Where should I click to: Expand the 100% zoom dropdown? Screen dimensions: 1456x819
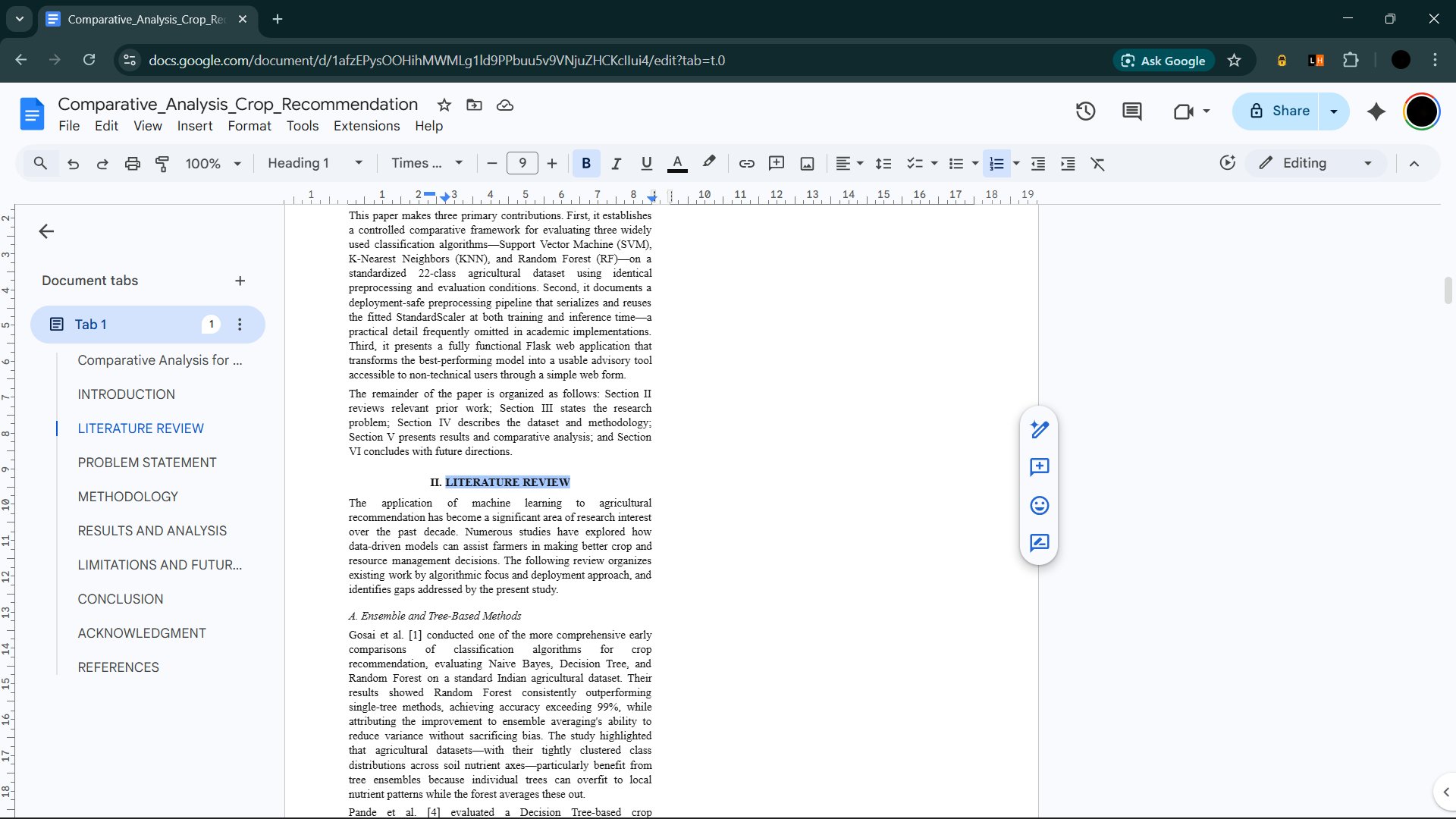(213, 163)
